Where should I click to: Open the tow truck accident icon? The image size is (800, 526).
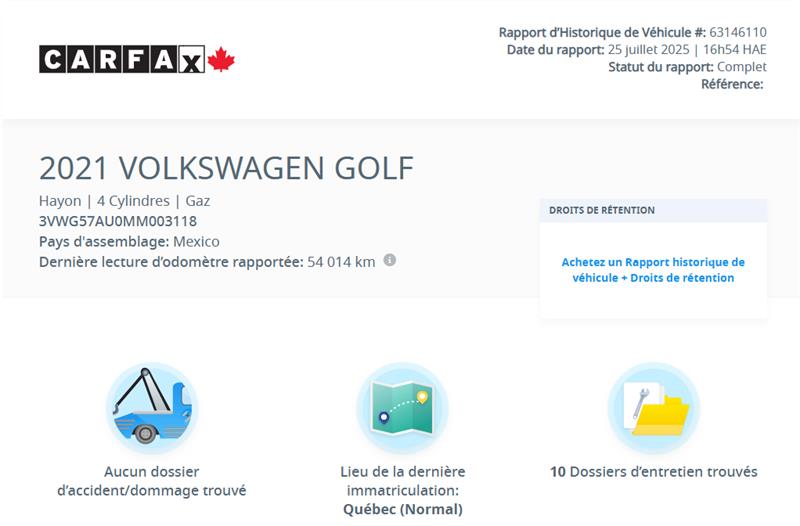point(152,408)
